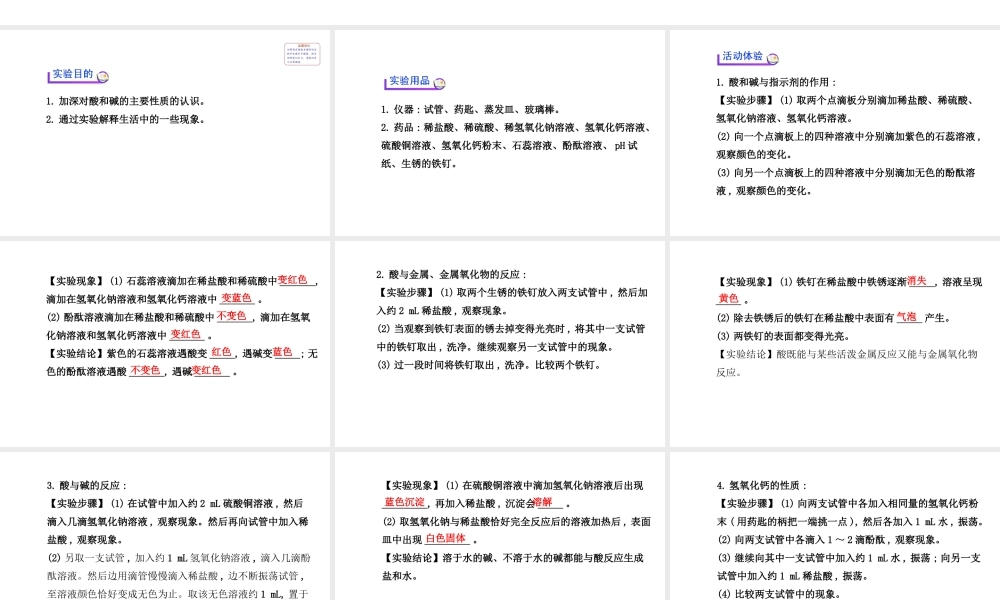Image resolution: width=1000 pixels, height=600 pixels.
Task: Click the line 1. 酸和碱与指示剂的作用：
Action: pos(776,82)
